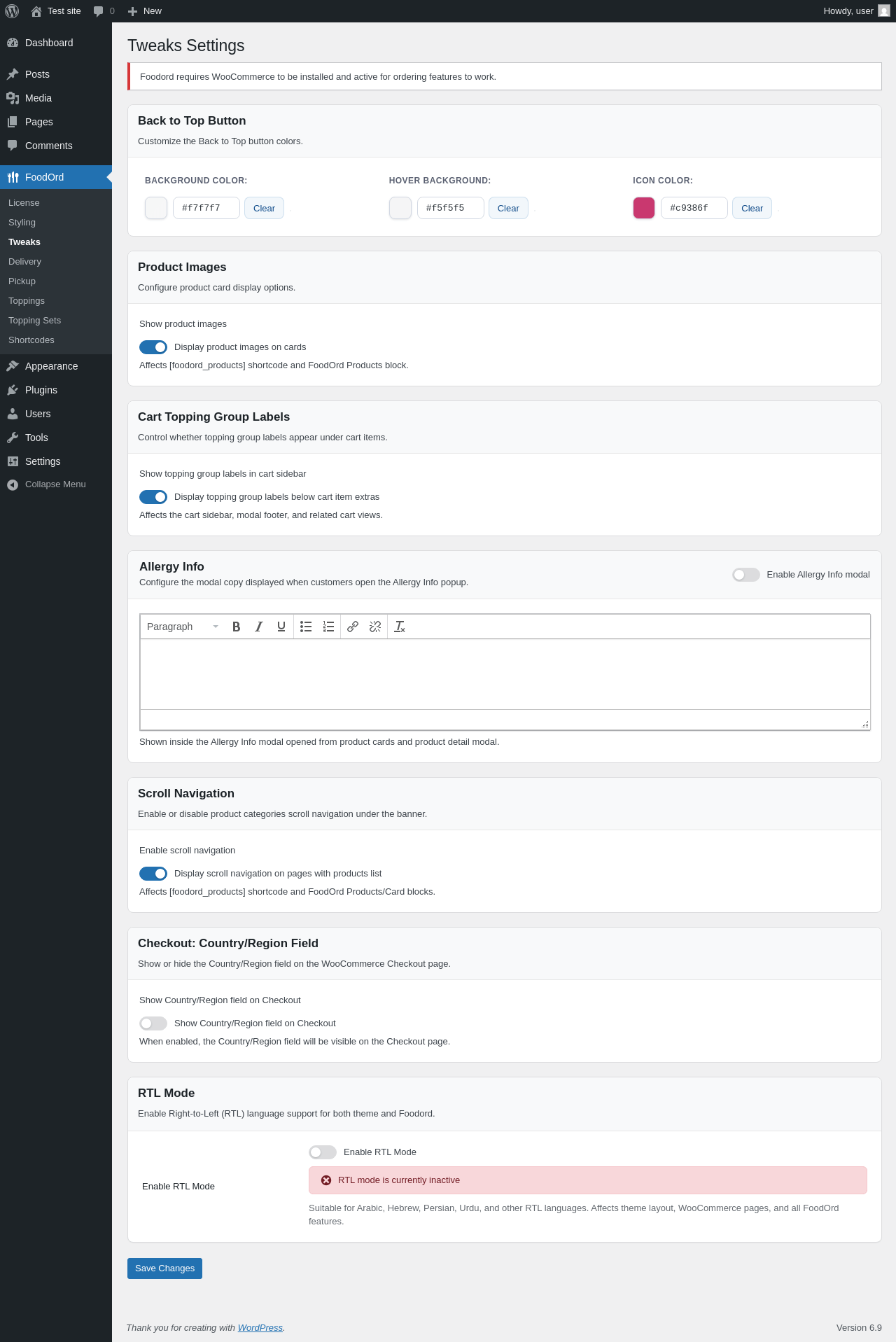
Task: Click the Media icon in sidebar
Action: pos(13,98)
